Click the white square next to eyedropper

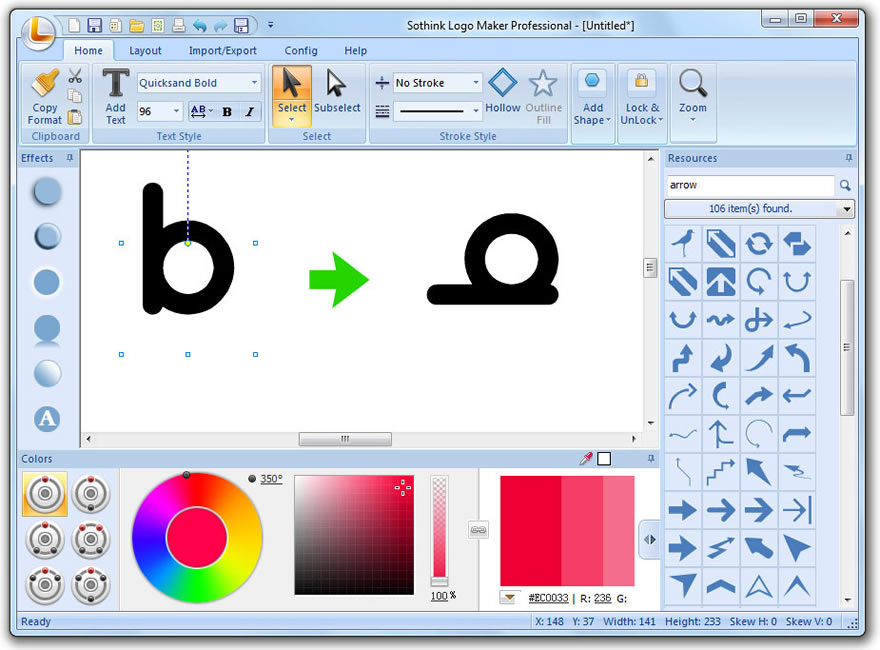click(x=604, y=459)
